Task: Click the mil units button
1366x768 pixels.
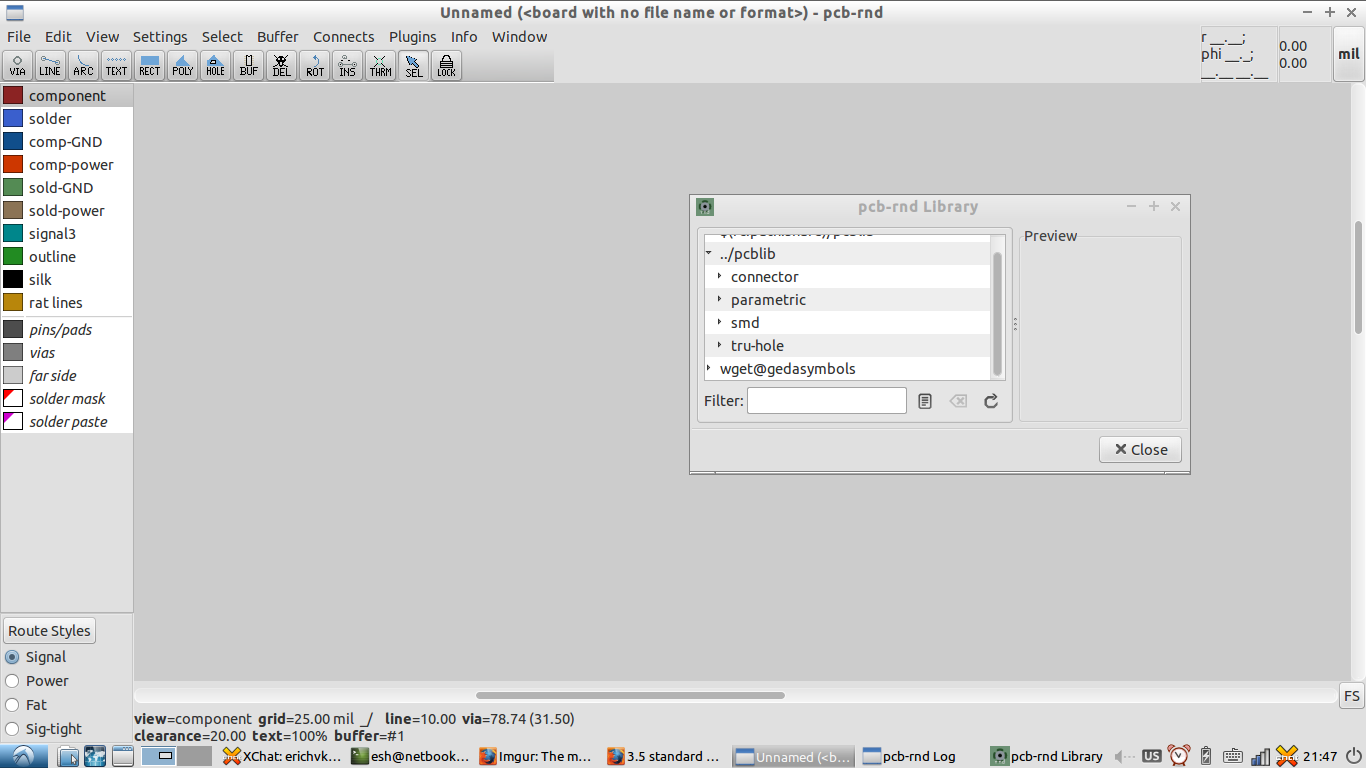Action: (1348, 54)
